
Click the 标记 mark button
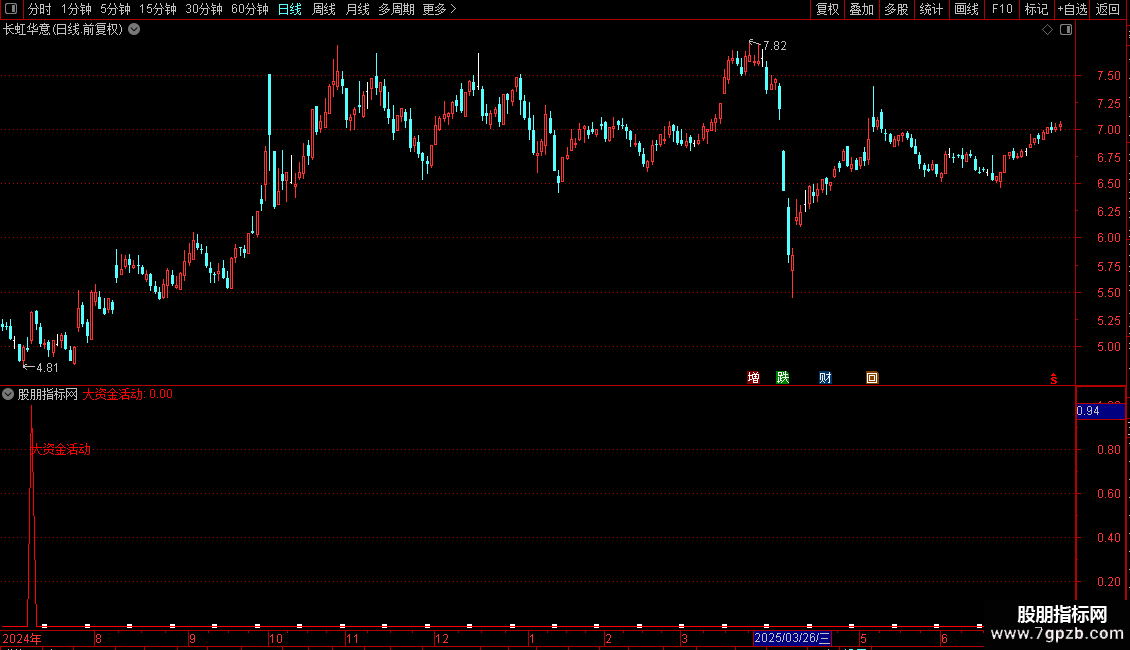coord(1036,9)
